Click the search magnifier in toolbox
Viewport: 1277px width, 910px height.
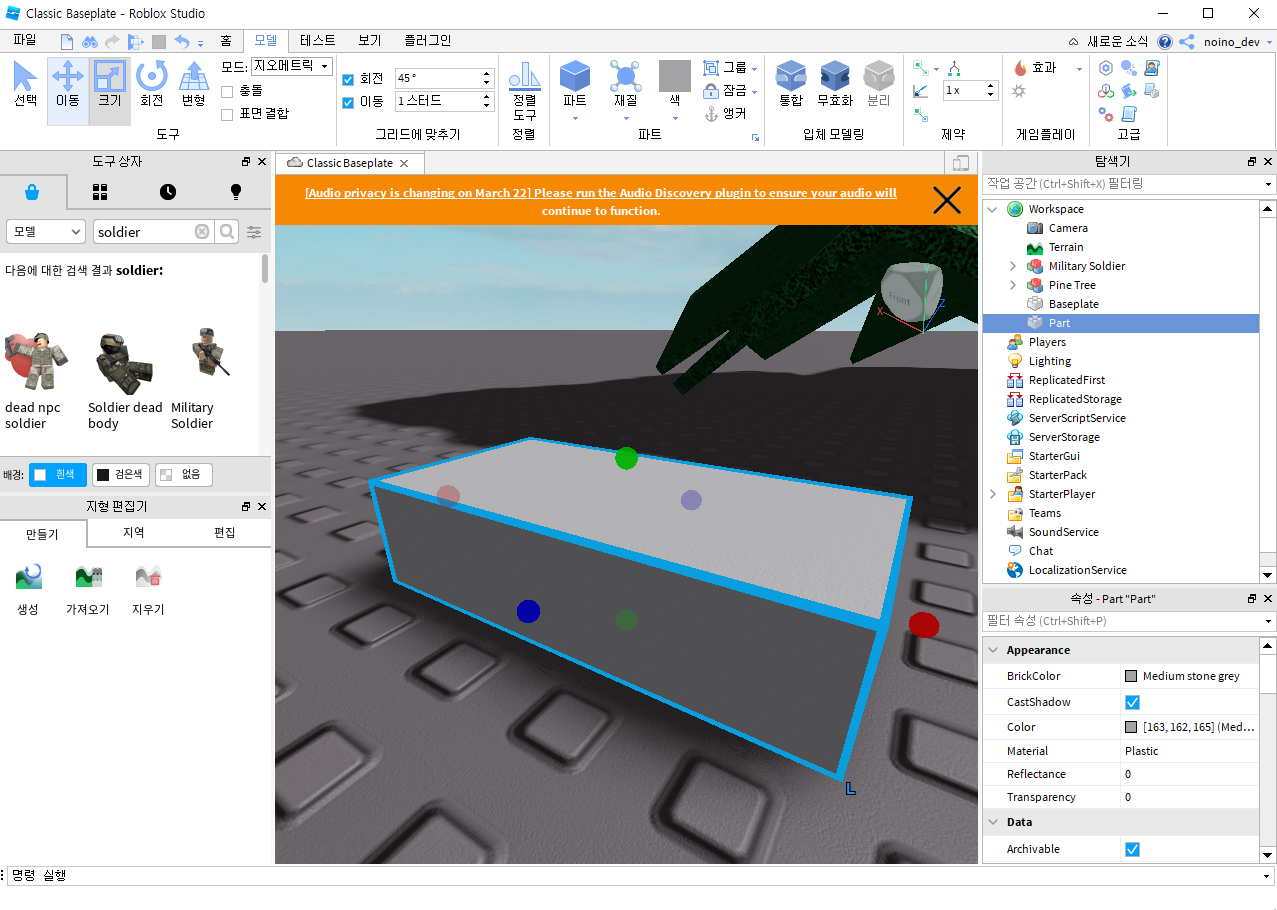228,232
